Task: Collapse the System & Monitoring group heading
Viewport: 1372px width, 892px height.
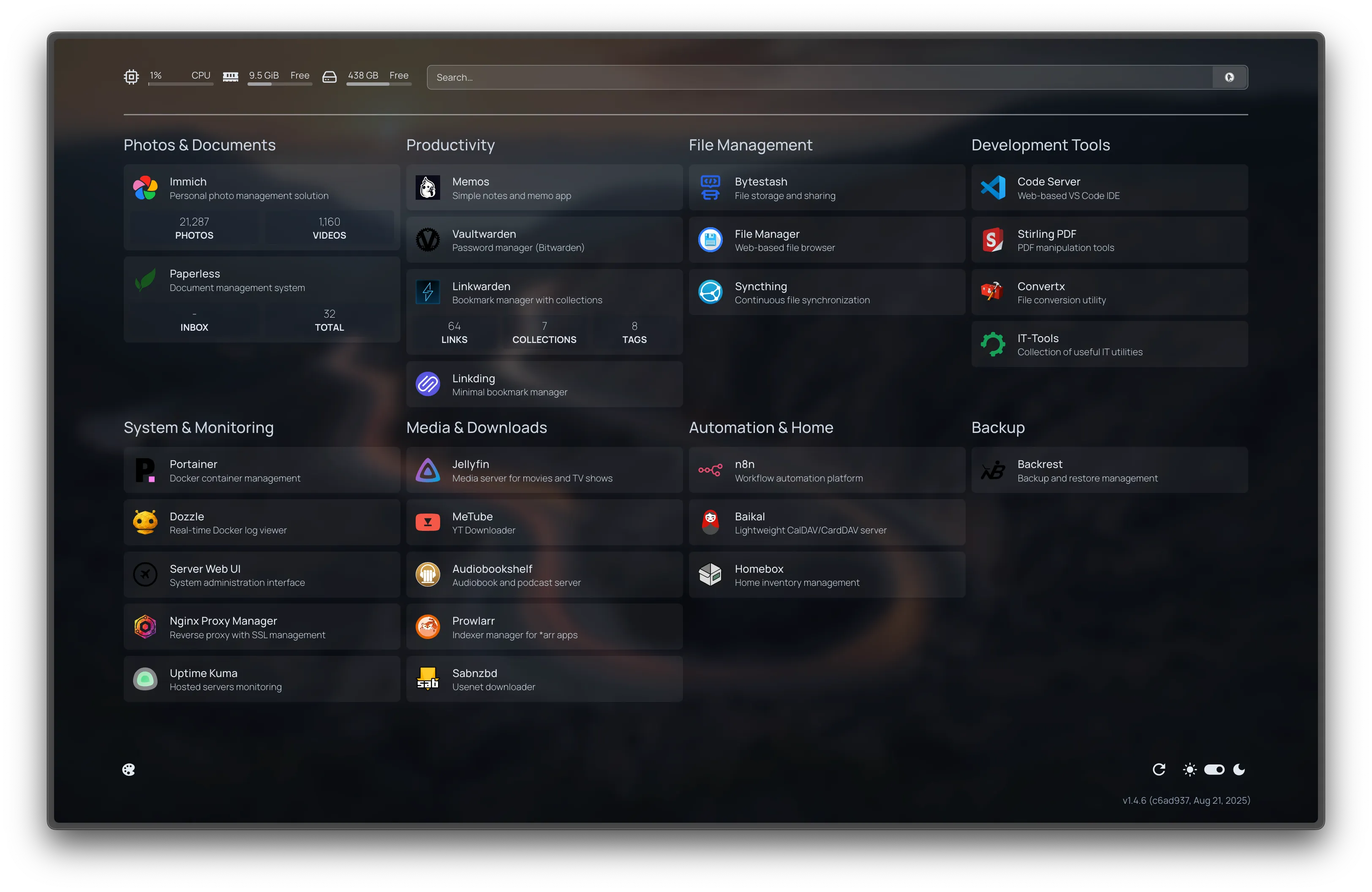Action: tap(198, 427)
